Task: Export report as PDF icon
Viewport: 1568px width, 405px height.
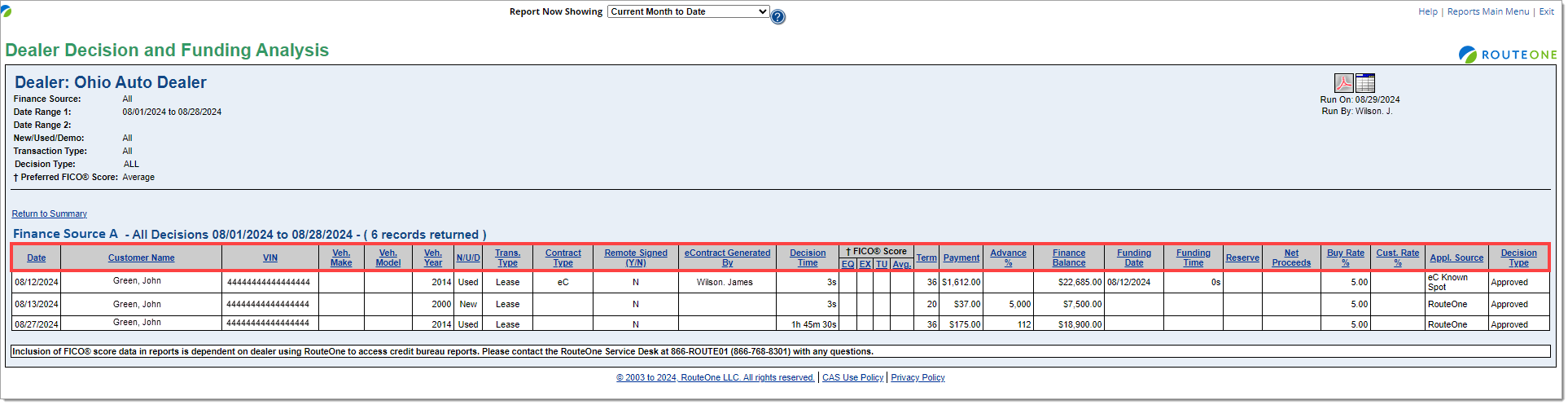Action: (1343, 83)
